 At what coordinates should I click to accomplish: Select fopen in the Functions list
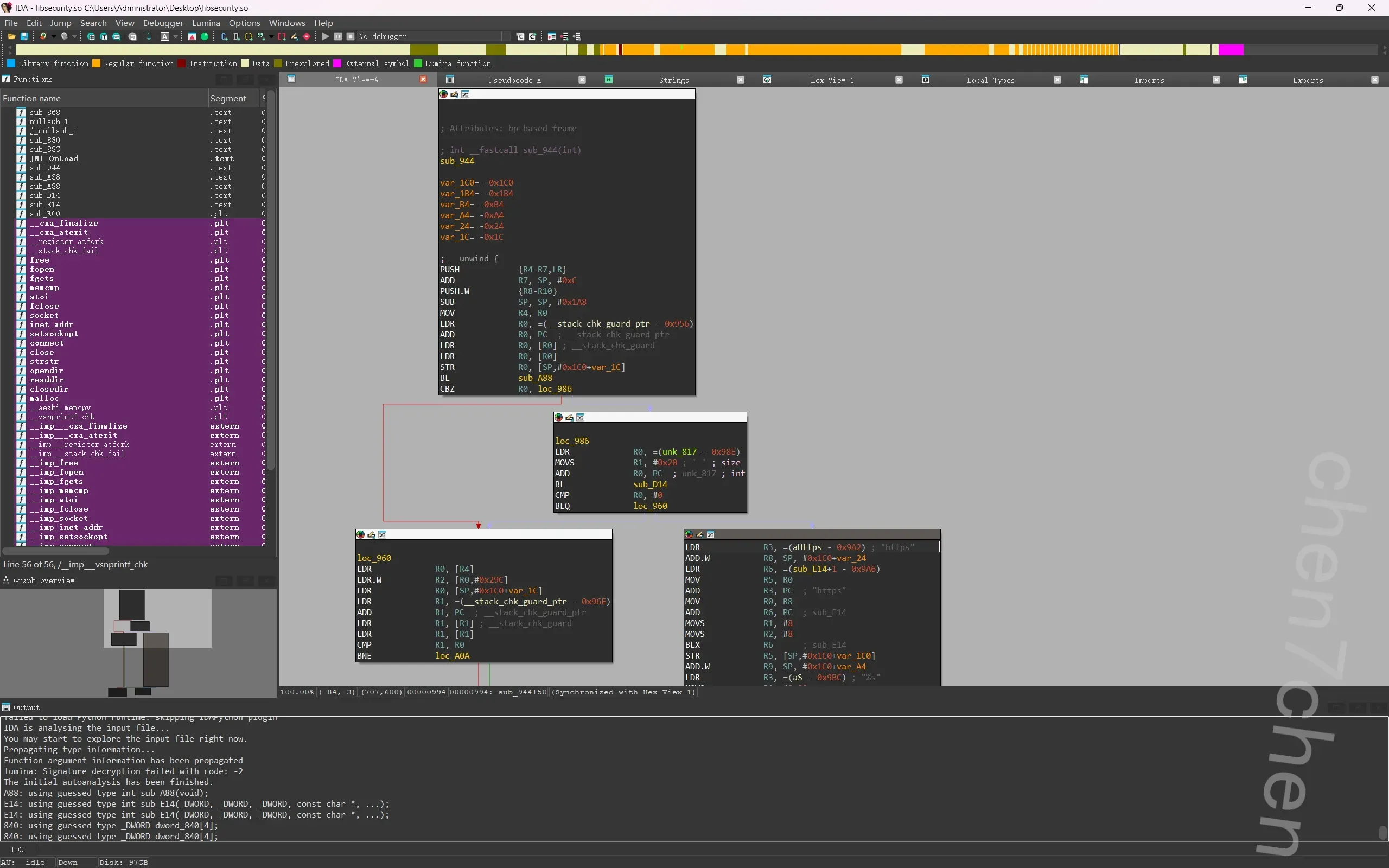tap(133, 269)
